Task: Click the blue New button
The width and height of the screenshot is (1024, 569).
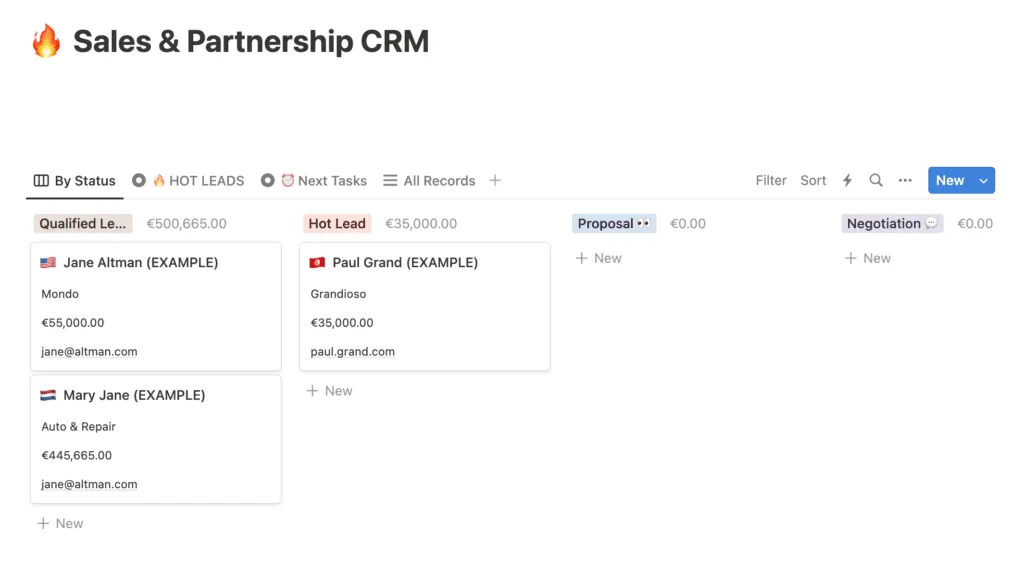Action: point(950,180)
